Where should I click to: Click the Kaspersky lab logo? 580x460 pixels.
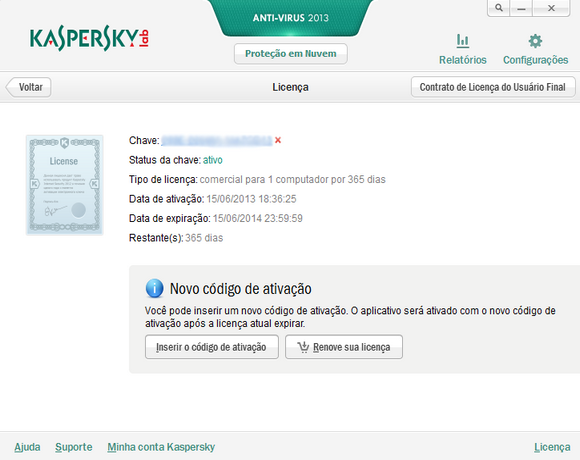click(89, 38)
